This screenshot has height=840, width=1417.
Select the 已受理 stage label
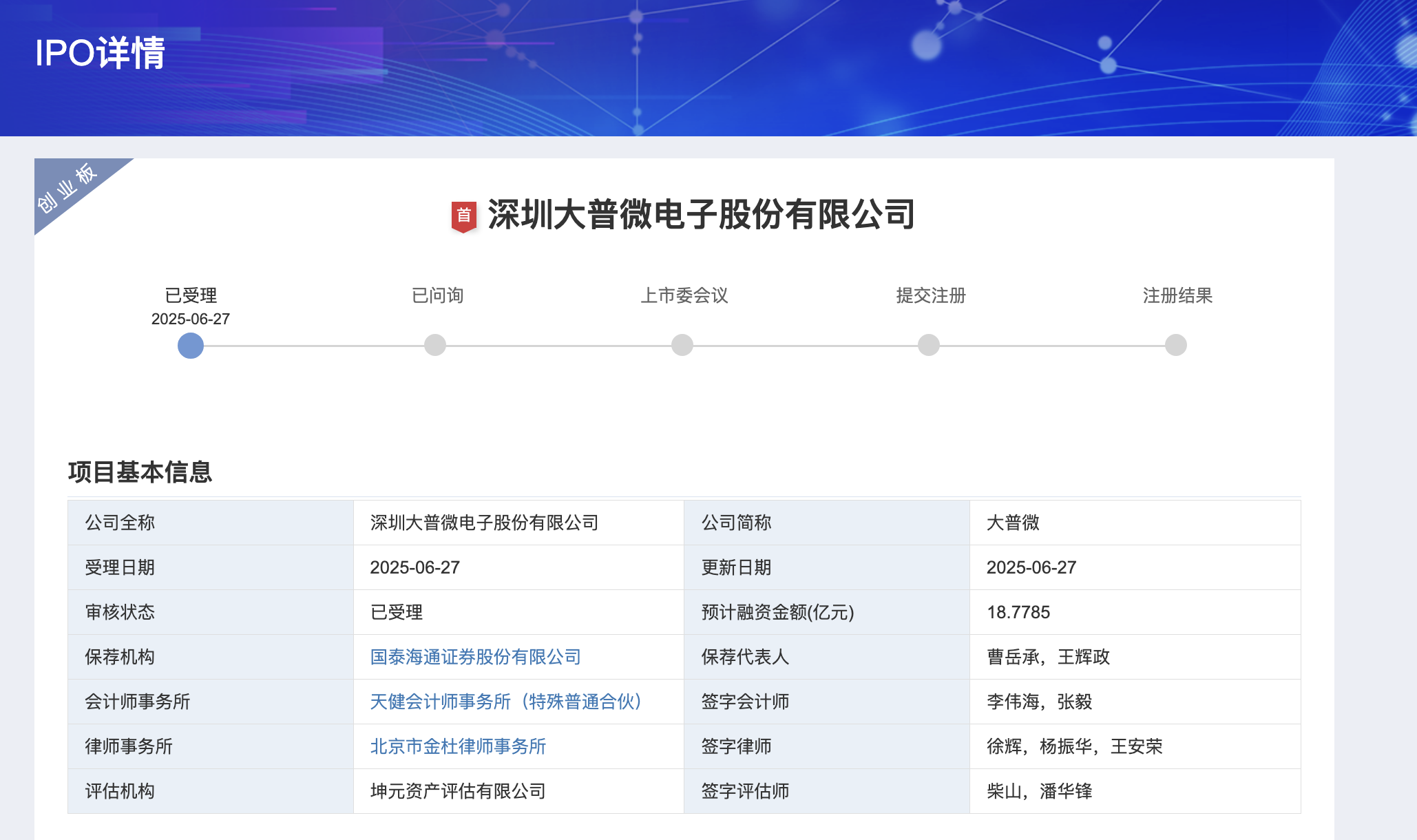pos(191,295)
